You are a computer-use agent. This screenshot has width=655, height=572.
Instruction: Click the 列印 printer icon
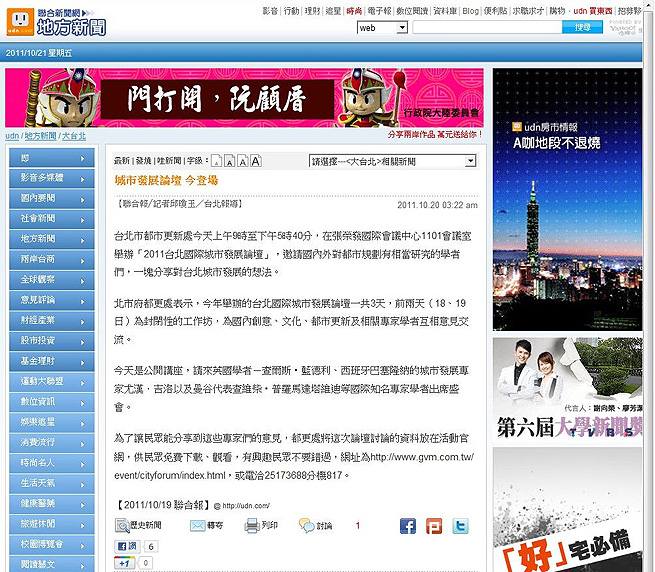pyautogui.click(x=252, y=525)
